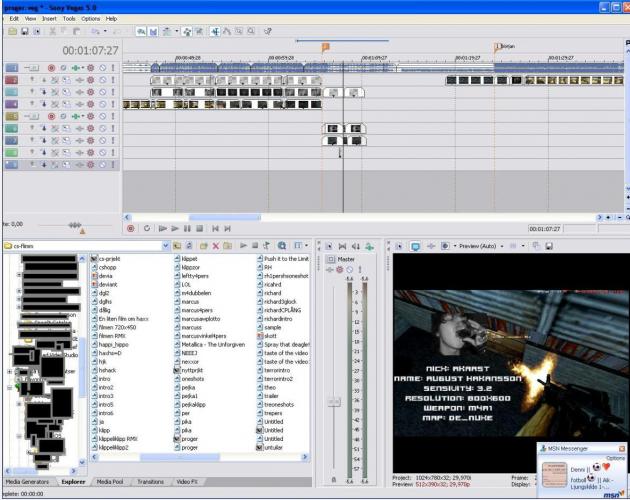Click the Record button in transport bar
This screenshot has width=630, height=500.
131,229
